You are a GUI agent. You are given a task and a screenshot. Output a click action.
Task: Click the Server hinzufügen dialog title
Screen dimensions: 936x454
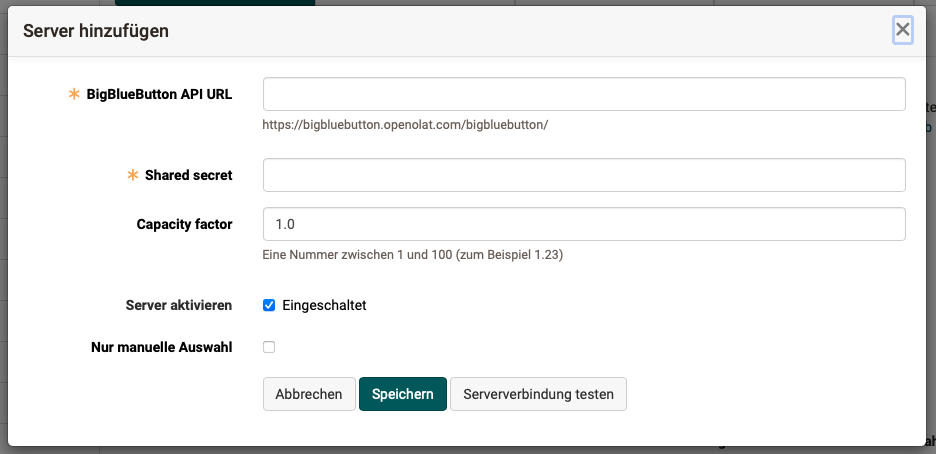[96, 31]
